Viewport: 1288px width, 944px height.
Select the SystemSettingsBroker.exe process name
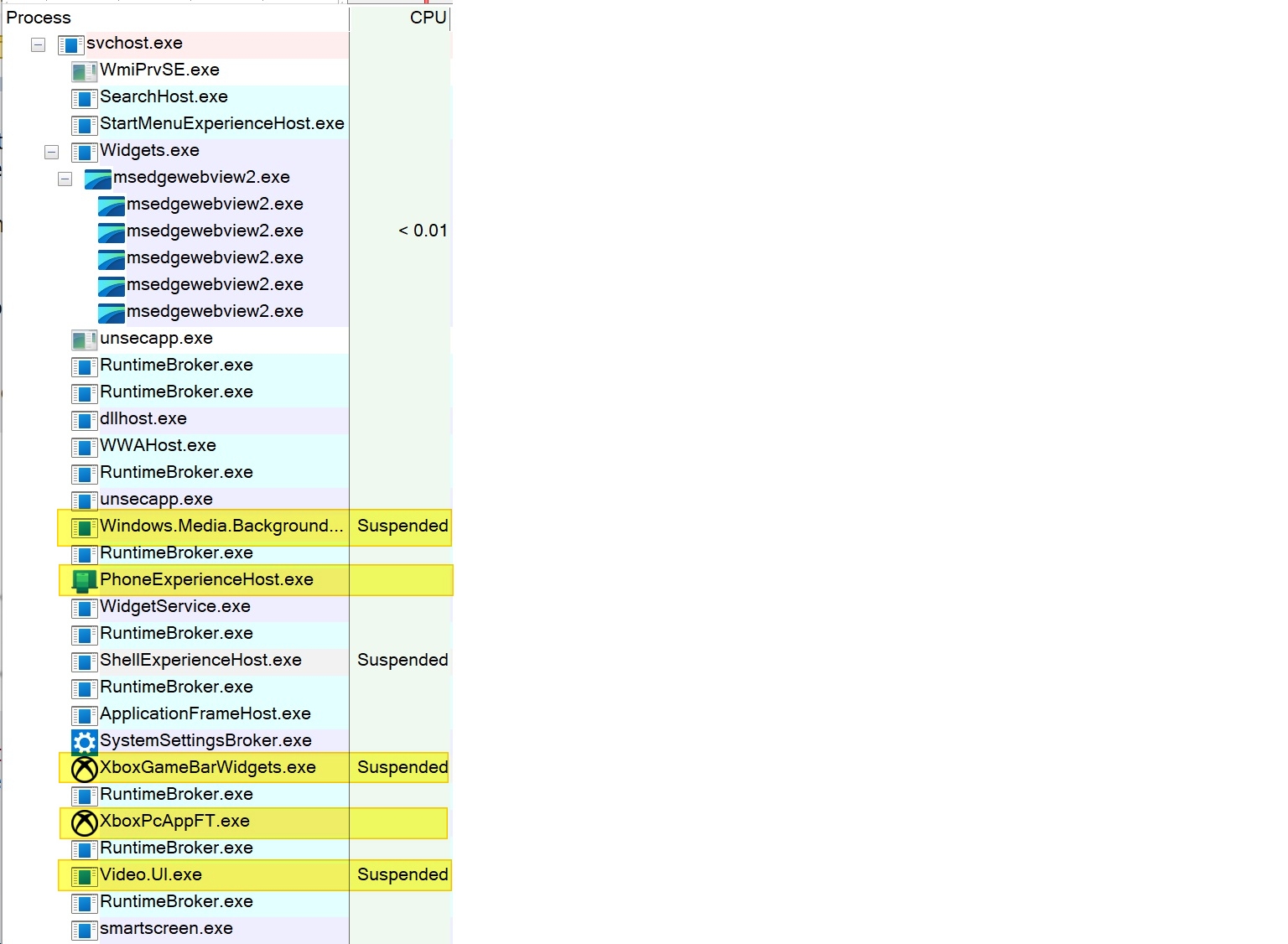tap(205, 740)
